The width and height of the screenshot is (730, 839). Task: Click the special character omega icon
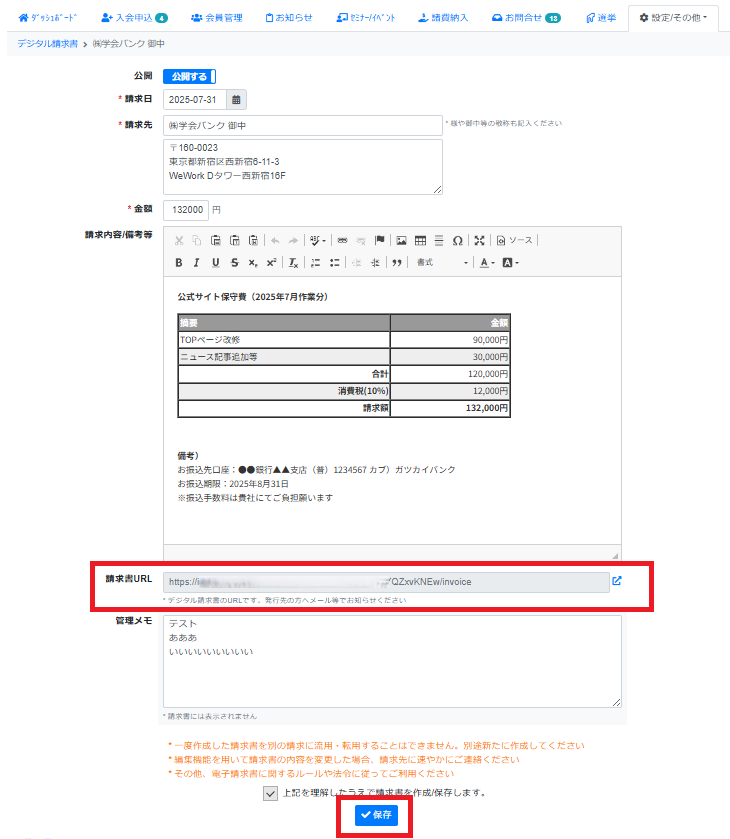pos(457,240)
